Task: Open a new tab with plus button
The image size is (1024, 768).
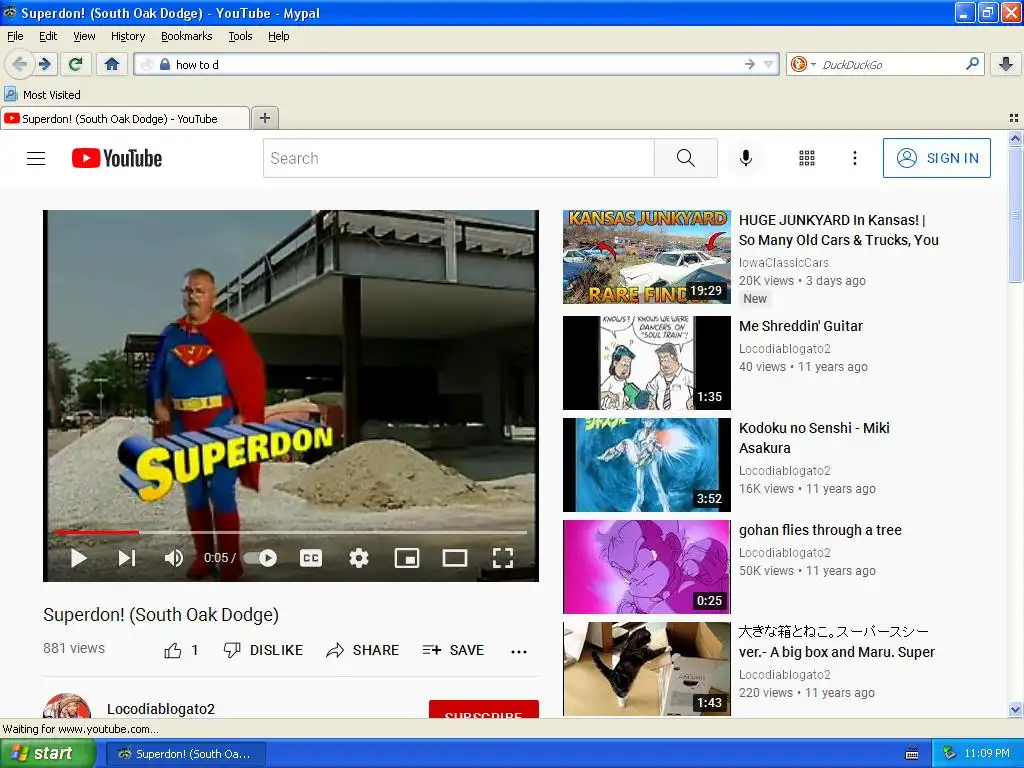Action: pos(264,118)
